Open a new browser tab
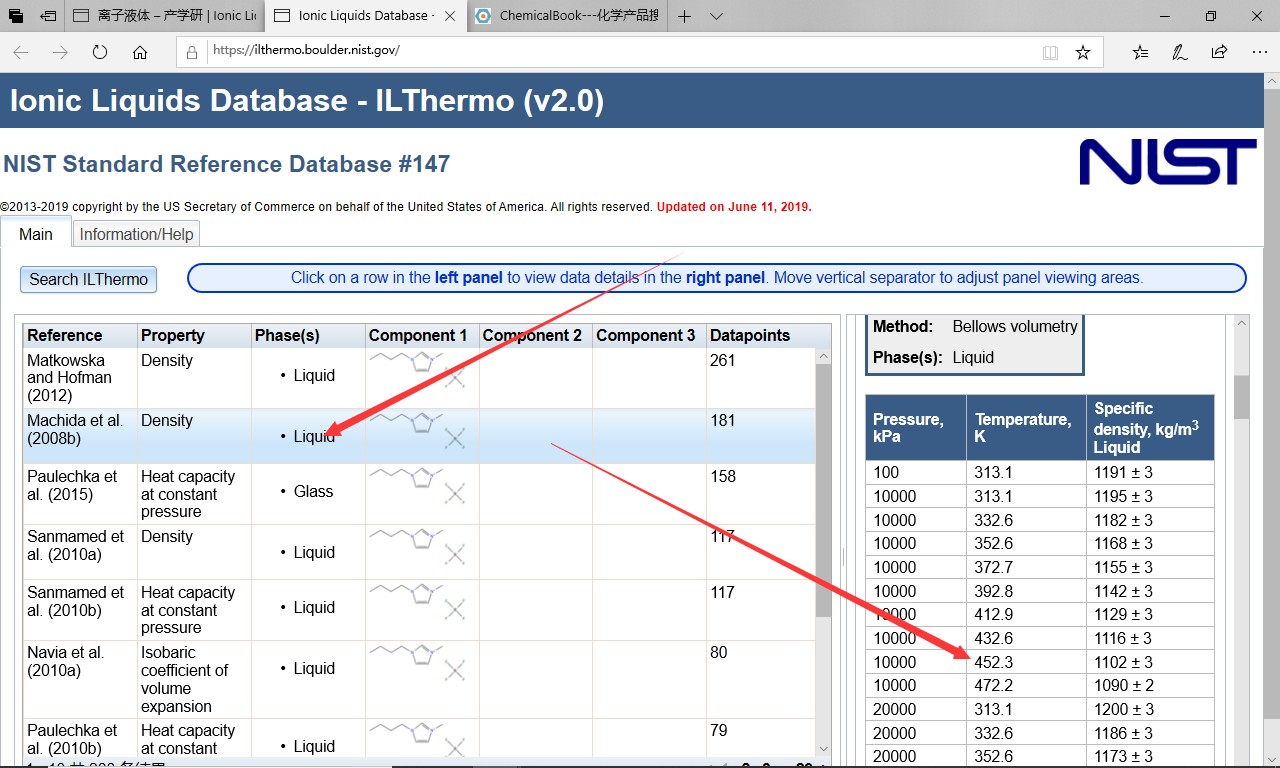1280x768 pixels. (x=684, y=16)
